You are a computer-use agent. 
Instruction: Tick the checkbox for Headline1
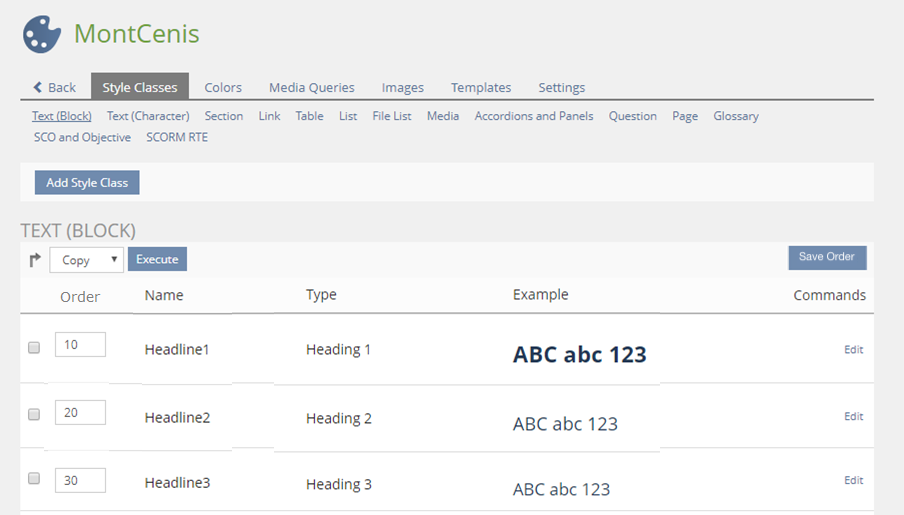(34, 348)
